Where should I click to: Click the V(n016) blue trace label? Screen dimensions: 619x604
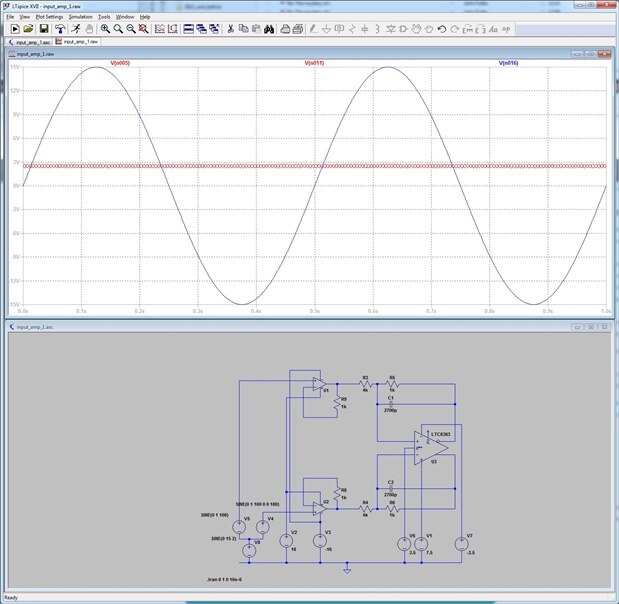click(x=510, y=63)
